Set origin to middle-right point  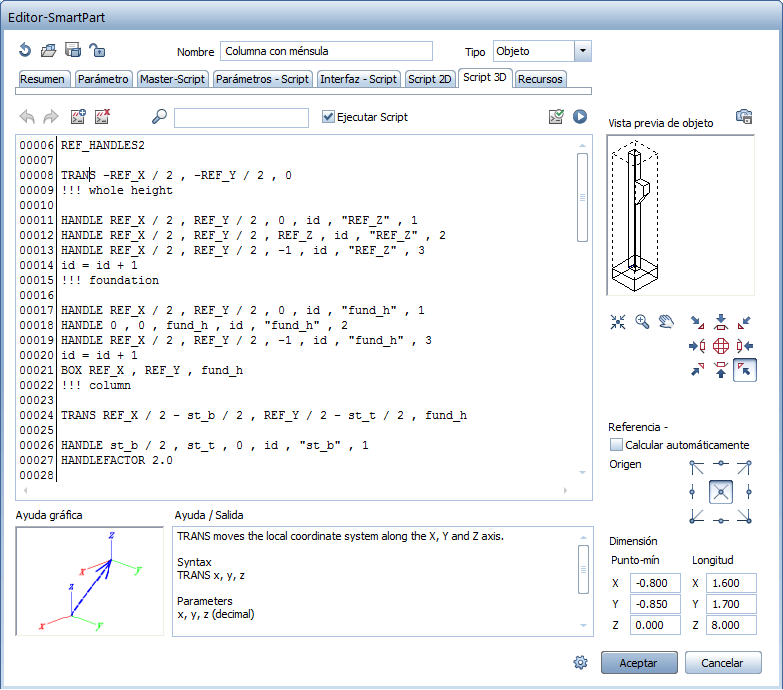click(749, 492)
